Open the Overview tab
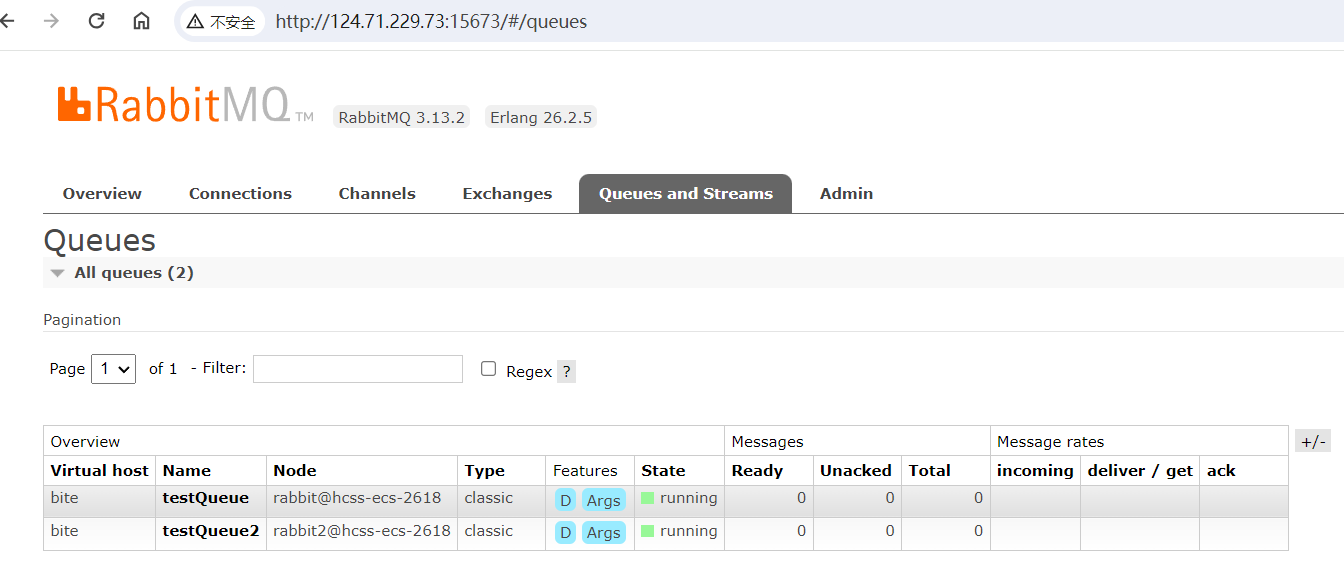Image resolution: width=1344 pixels, height=563 pixels. 102,194
